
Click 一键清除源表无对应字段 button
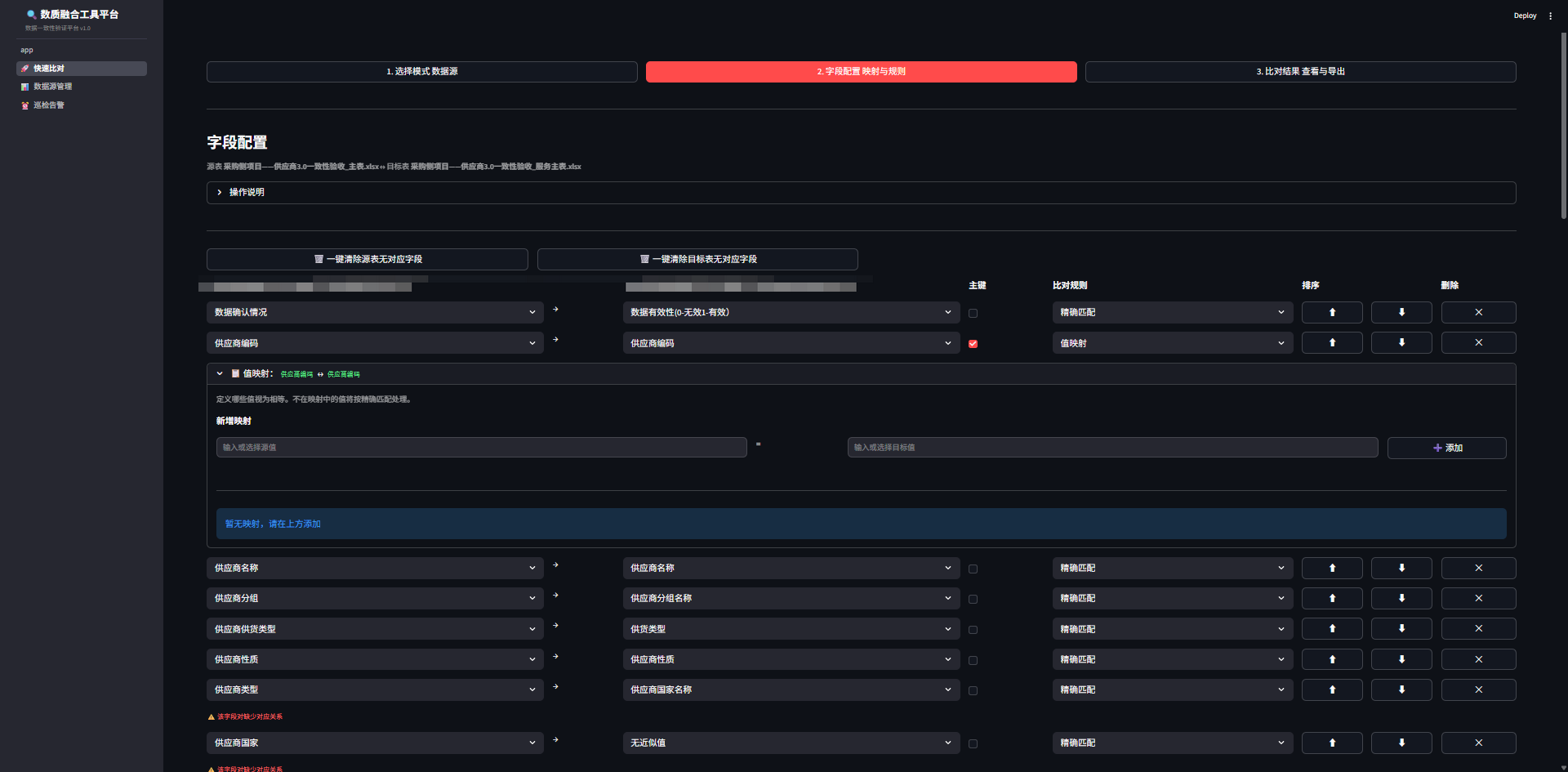click(x=367, y=259)
